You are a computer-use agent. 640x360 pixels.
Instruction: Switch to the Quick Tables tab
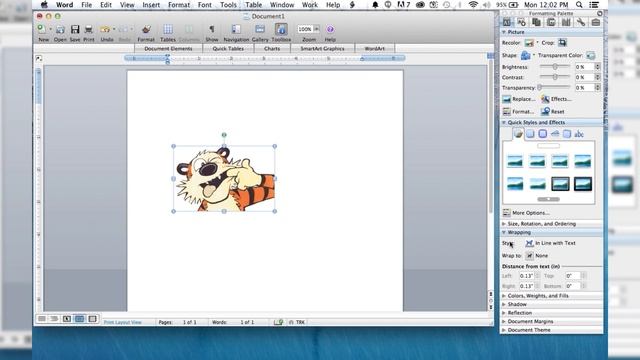[x=228, y=49]
